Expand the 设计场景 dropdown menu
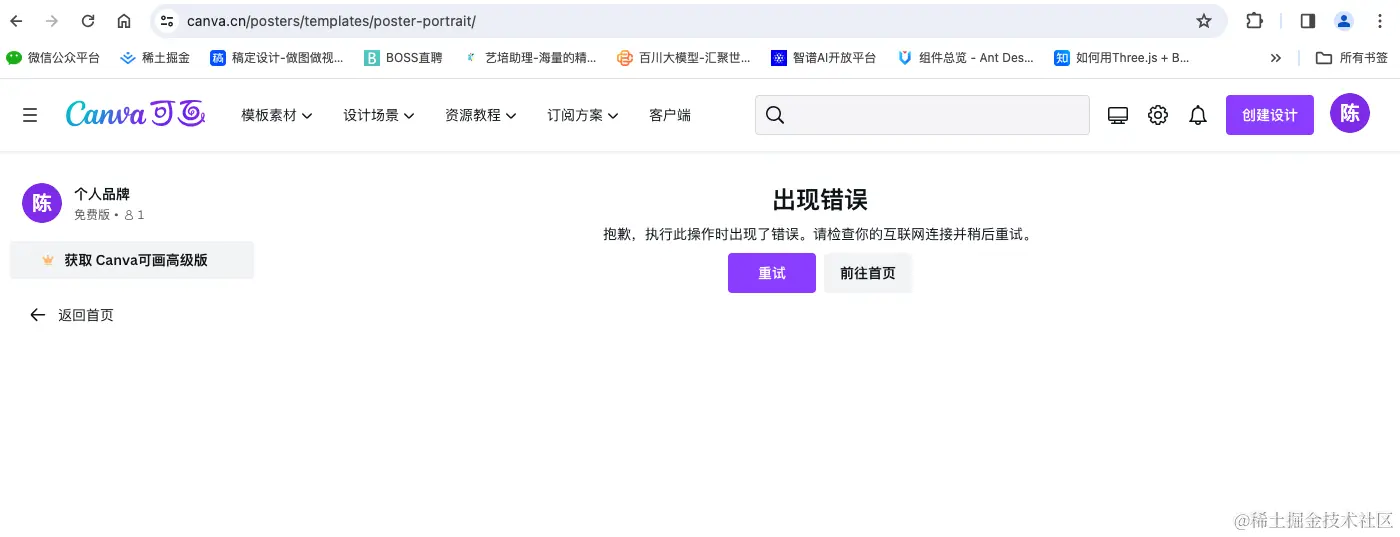The height and width of the screenshot is (537, 1400). click(379, 115)
